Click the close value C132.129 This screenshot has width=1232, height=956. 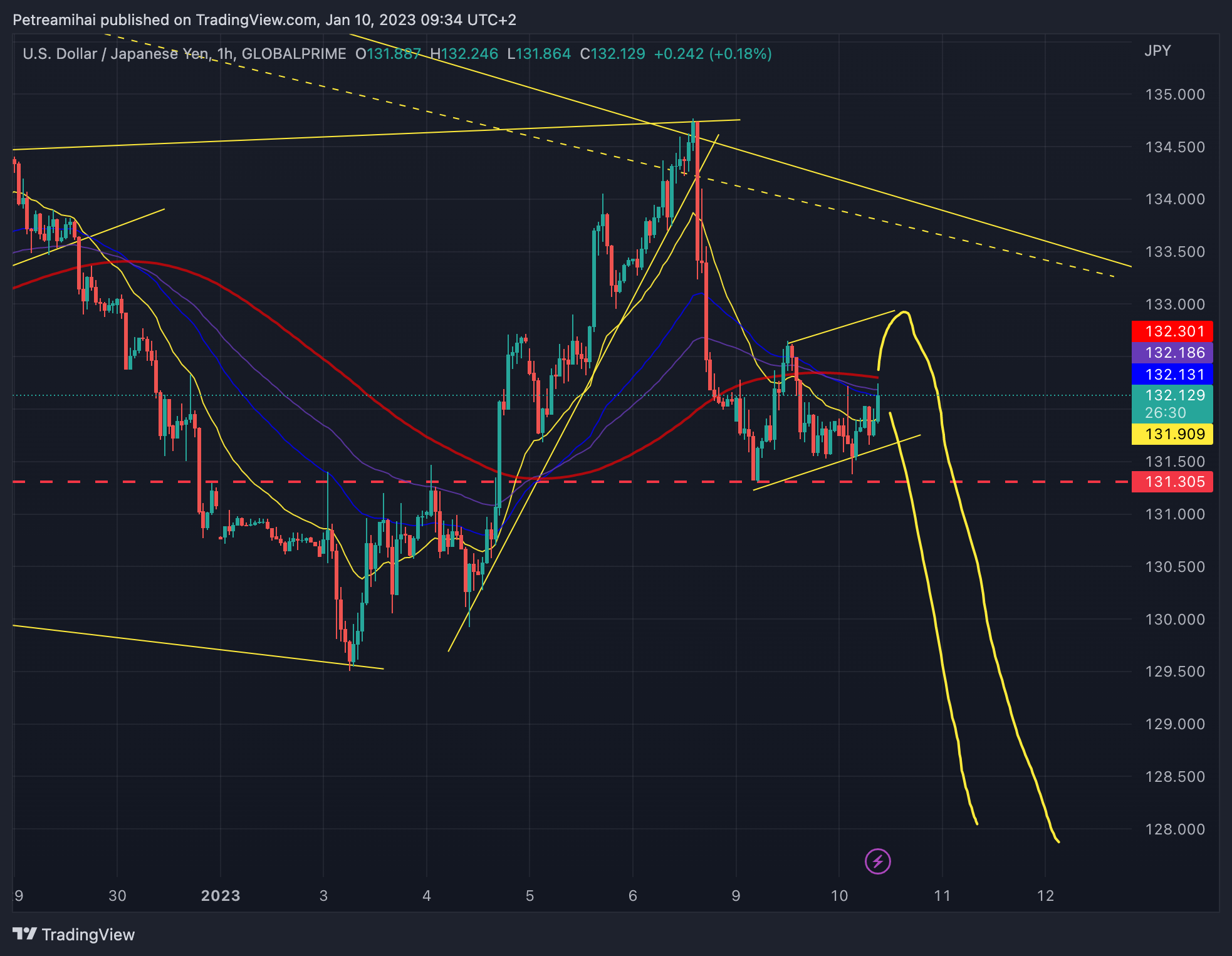pos(613,54)
